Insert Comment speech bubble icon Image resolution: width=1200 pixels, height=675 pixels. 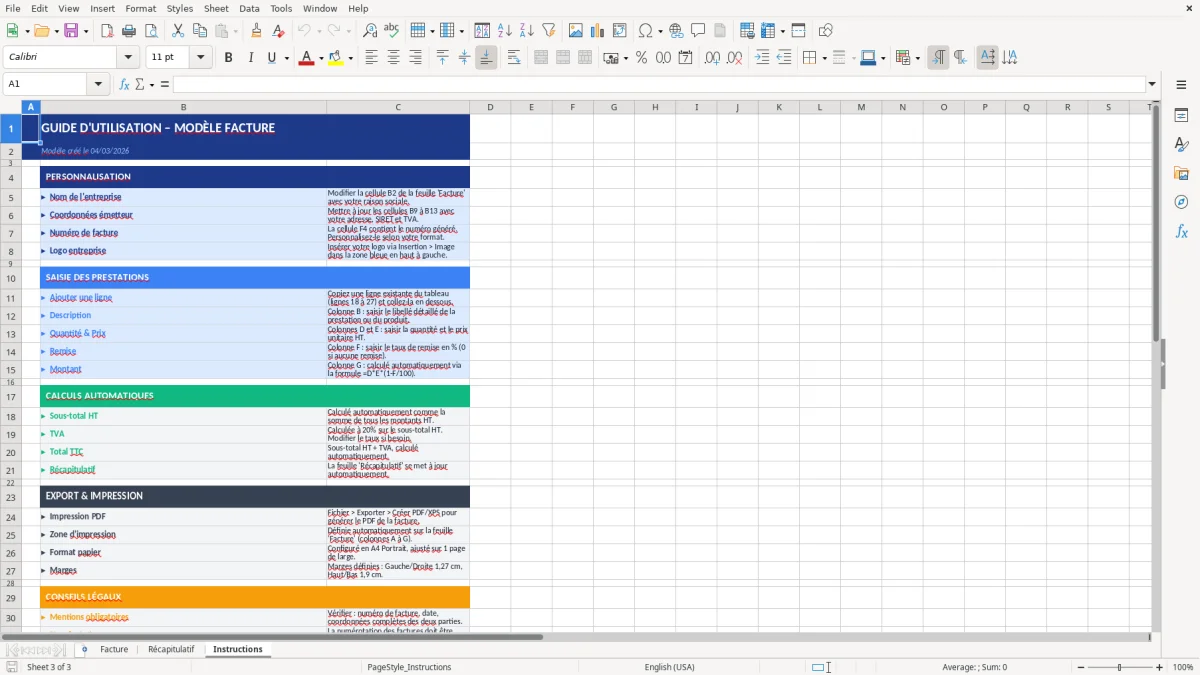coord(697,31)
